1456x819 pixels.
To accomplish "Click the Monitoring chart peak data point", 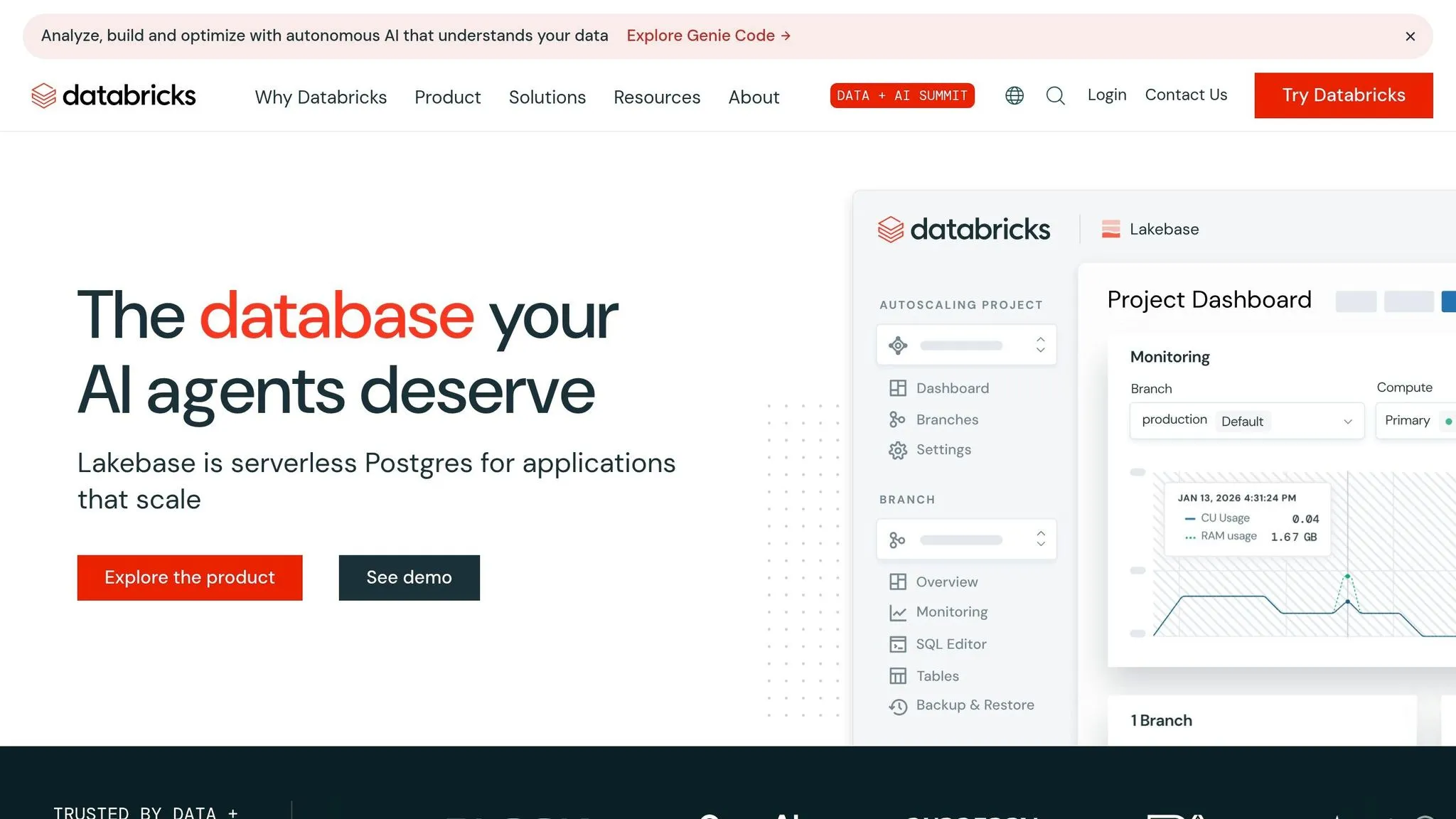I will tap(1347, 576).
